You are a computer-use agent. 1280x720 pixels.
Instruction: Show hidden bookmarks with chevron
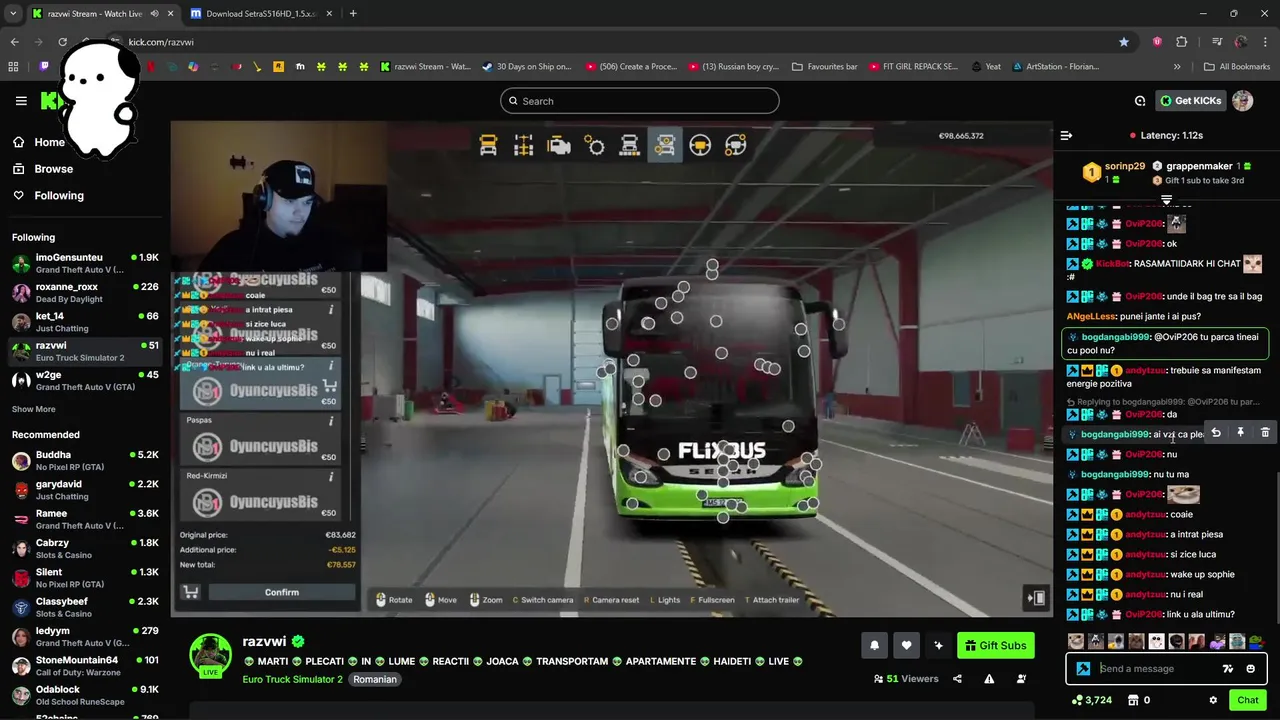coord(1177,67)
